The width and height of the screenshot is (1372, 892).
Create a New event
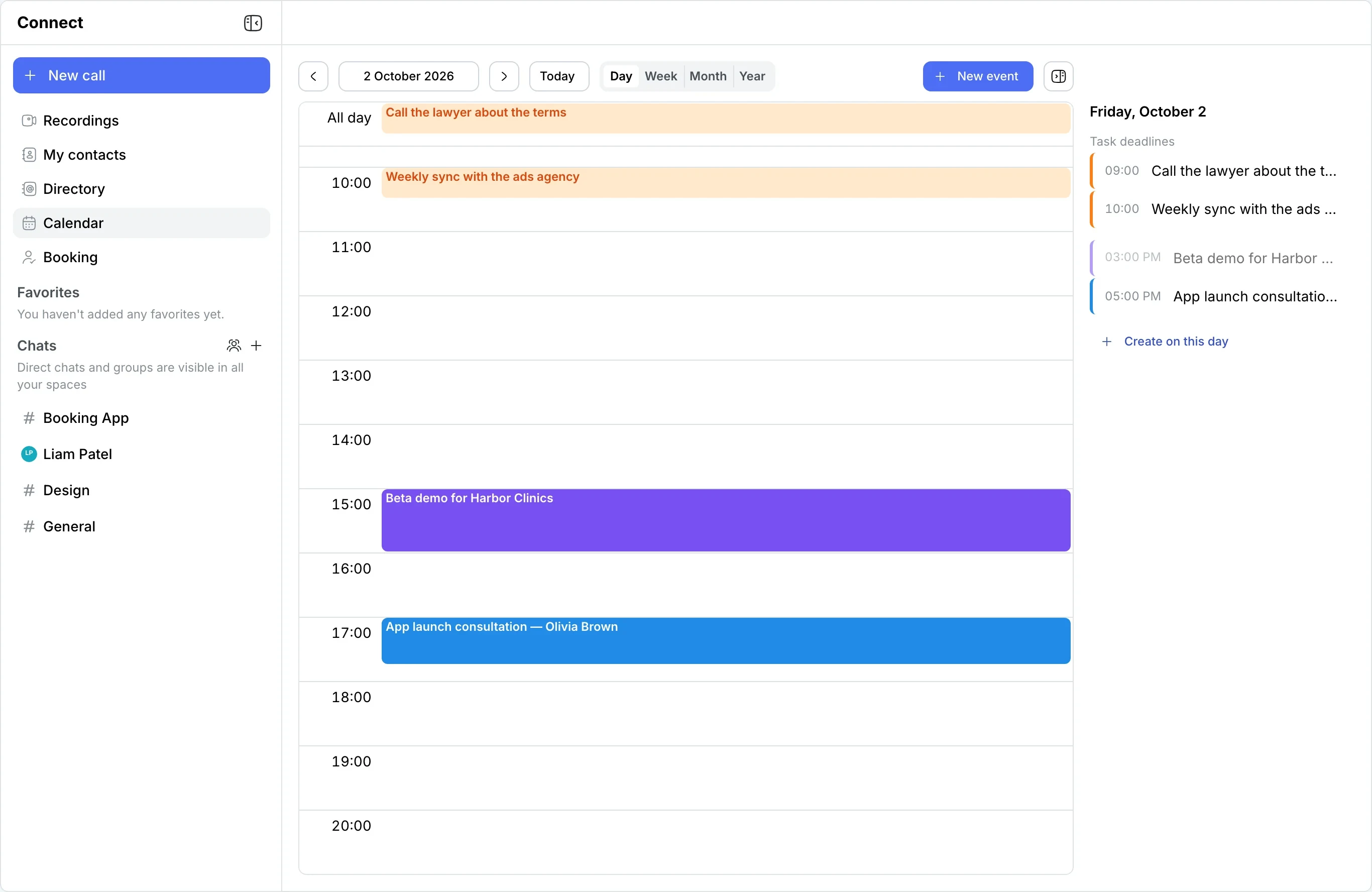978,76
